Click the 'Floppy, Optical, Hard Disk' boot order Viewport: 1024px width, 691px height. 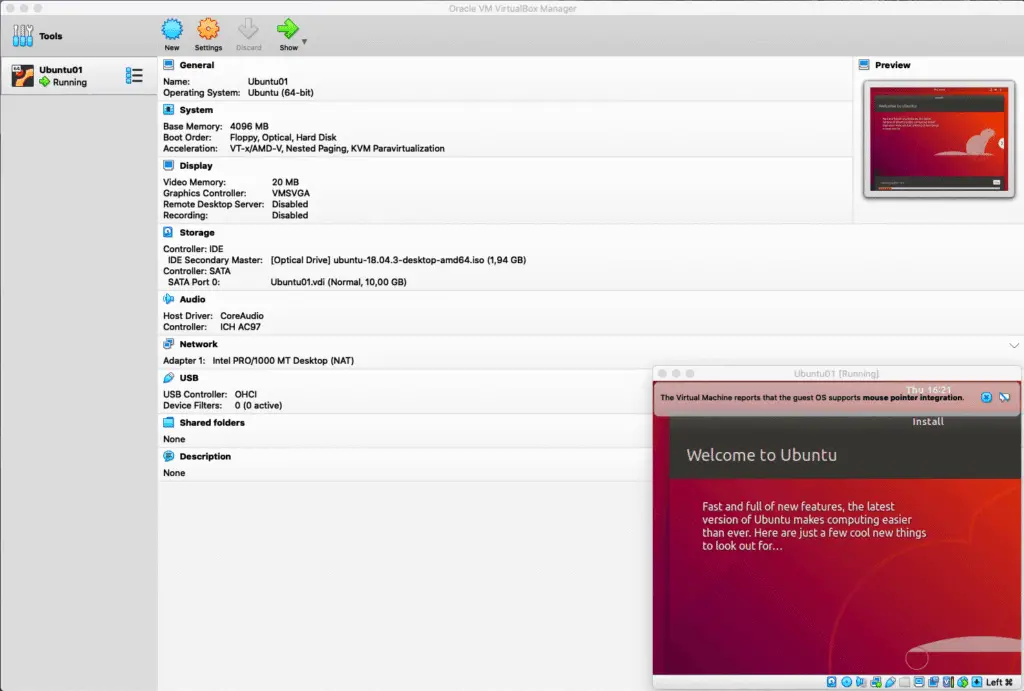[x=283, y=137]
